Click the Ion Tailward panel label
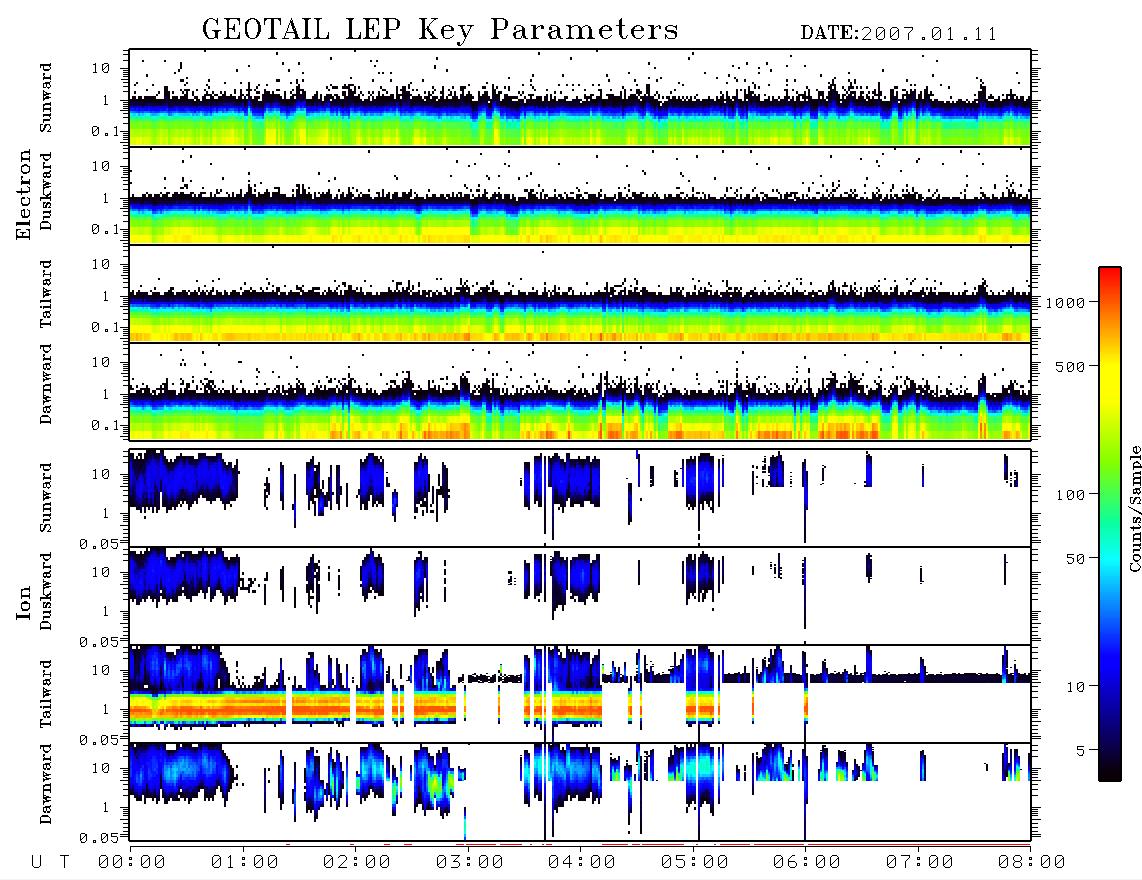This screenshot has height=880, width=1142. [46, 694]
